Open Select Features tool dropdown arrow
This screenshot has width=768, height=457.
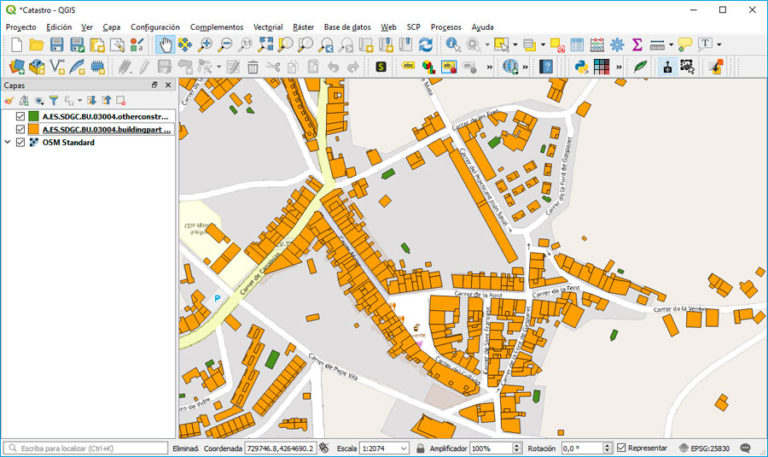pos(515,45)
